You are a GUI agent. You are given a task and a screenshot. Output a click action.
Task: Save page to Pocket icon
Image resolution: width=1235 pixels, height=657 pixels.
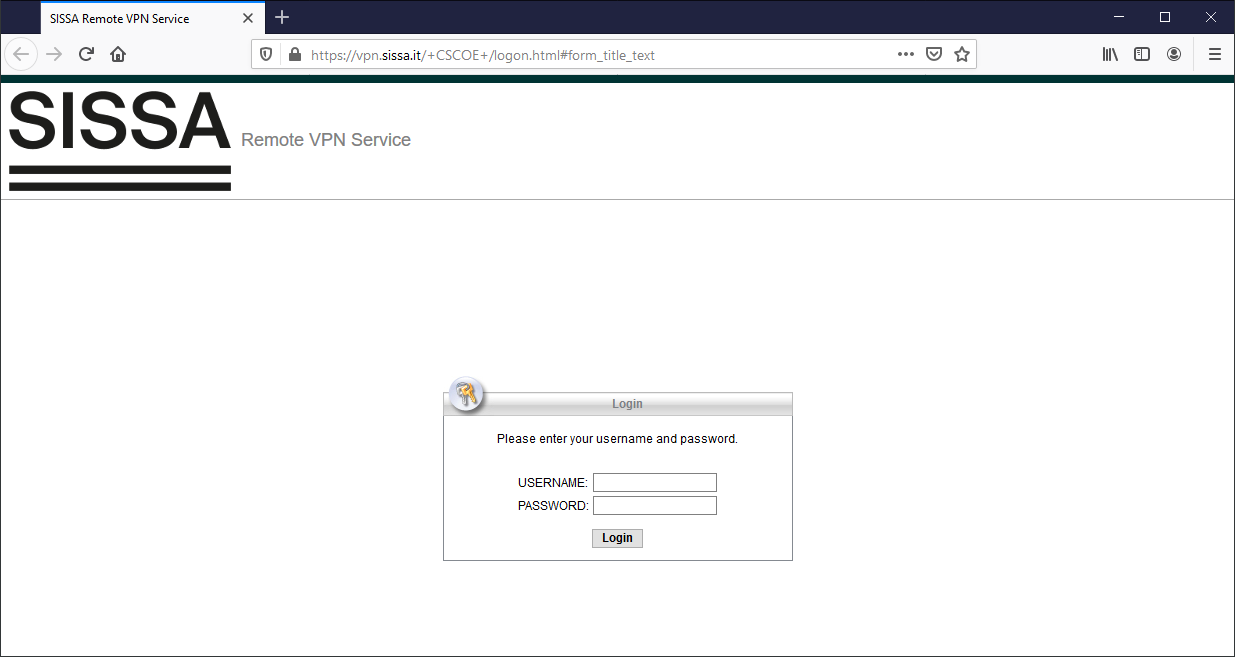point(934,54)
